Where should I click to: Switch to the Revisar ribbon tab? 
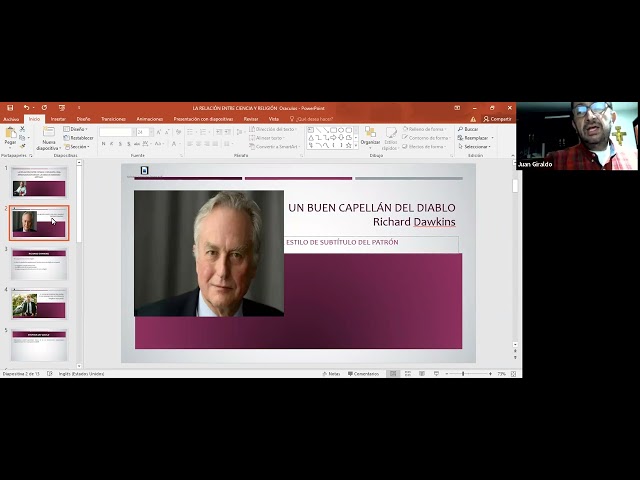tap(251, 119)
